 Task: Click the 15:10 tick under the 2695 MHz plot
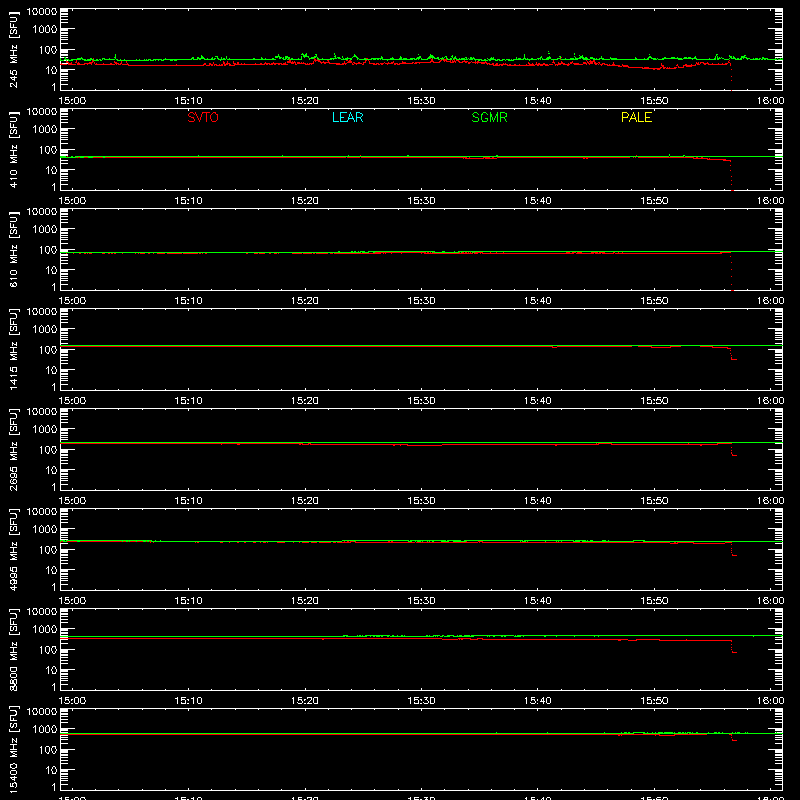pyautogui.click(x=188, y=501)
